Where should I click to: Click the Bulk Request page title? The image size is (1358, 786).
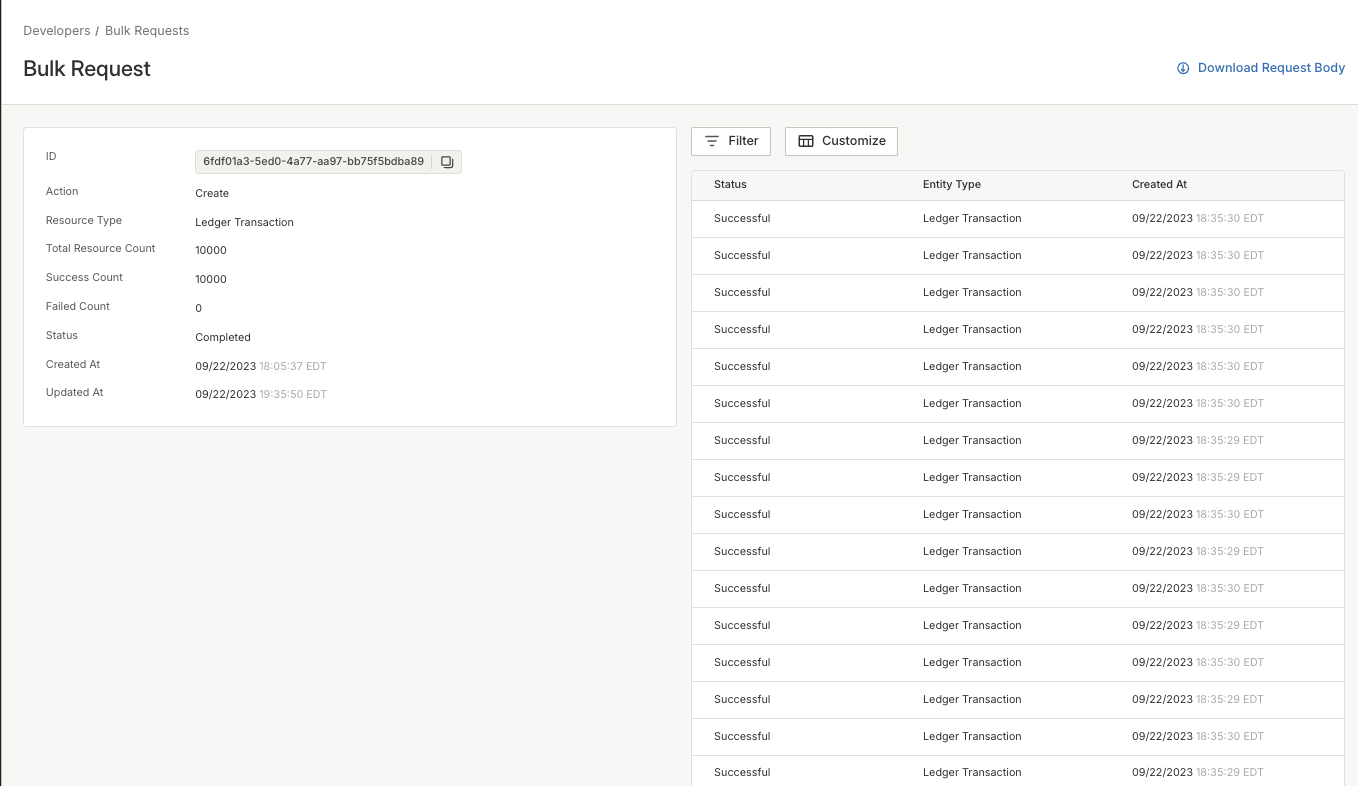pyautogui.click(x=87, y=68)
